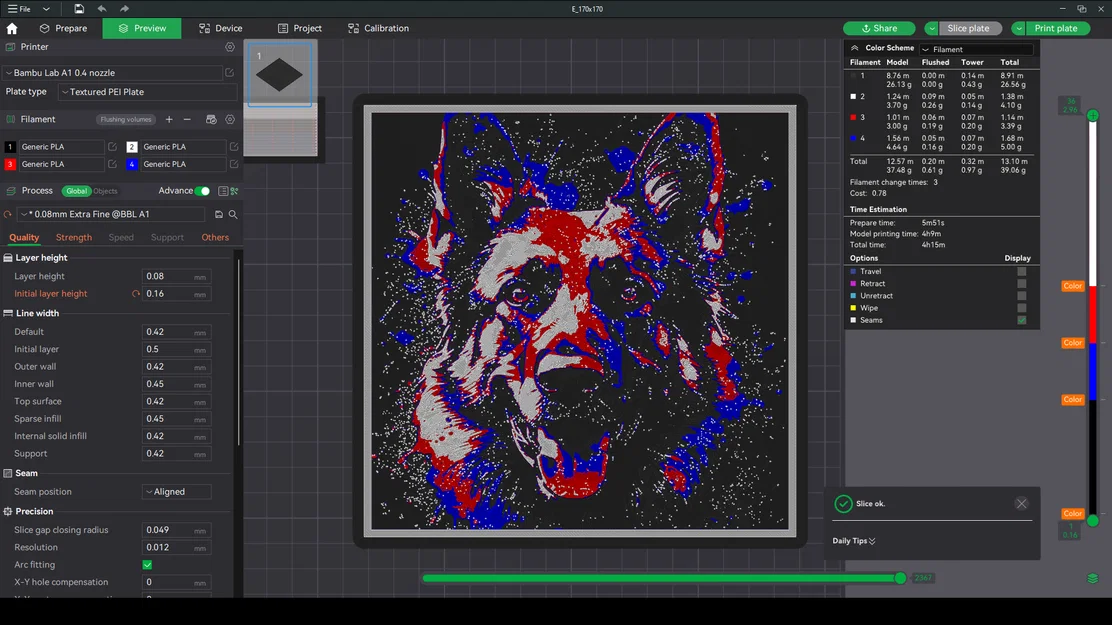Click the Print plate button

(1055, 29)
